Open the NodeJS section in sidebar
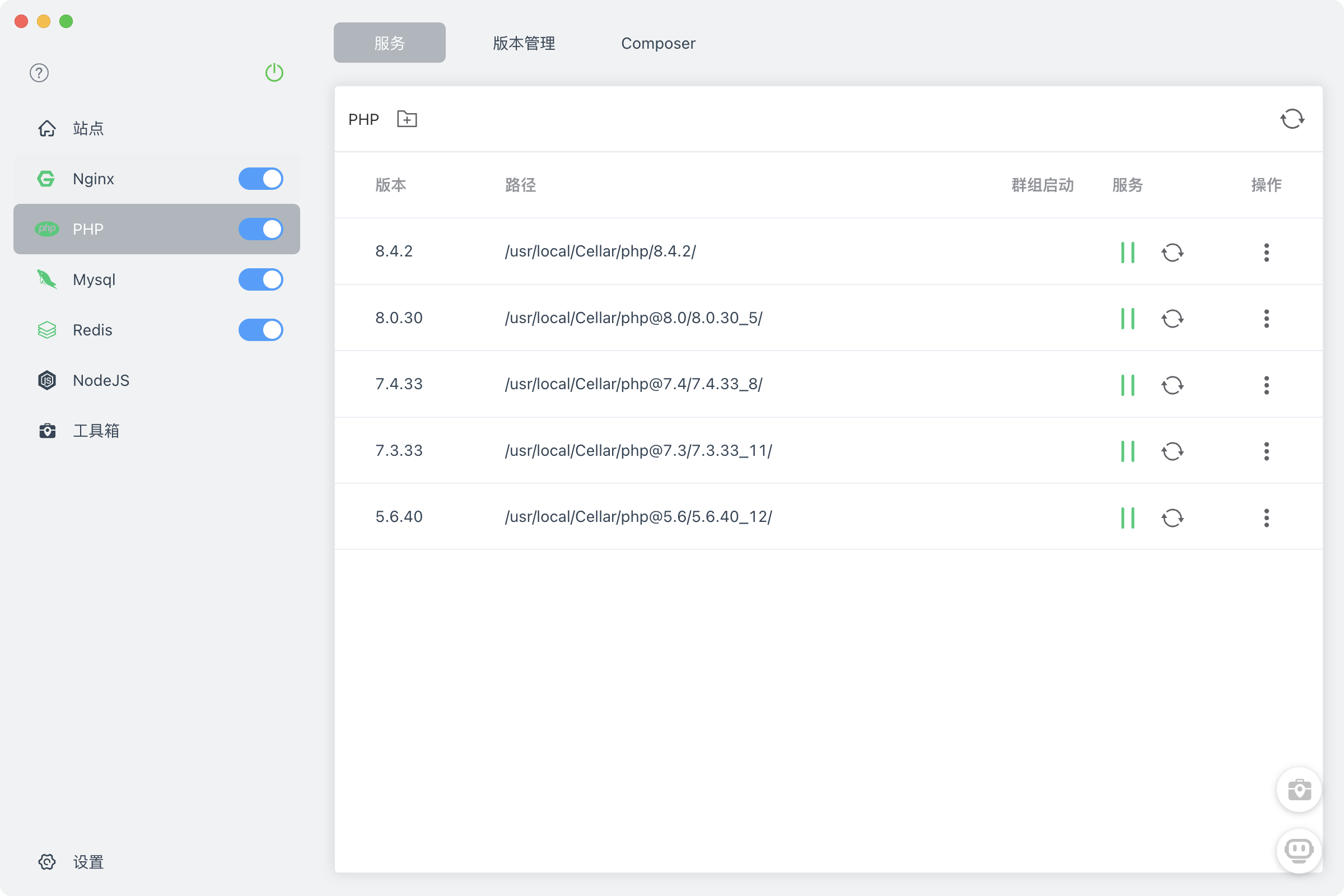The height and width of the screenshot is (896, 1344). [101, 380]
